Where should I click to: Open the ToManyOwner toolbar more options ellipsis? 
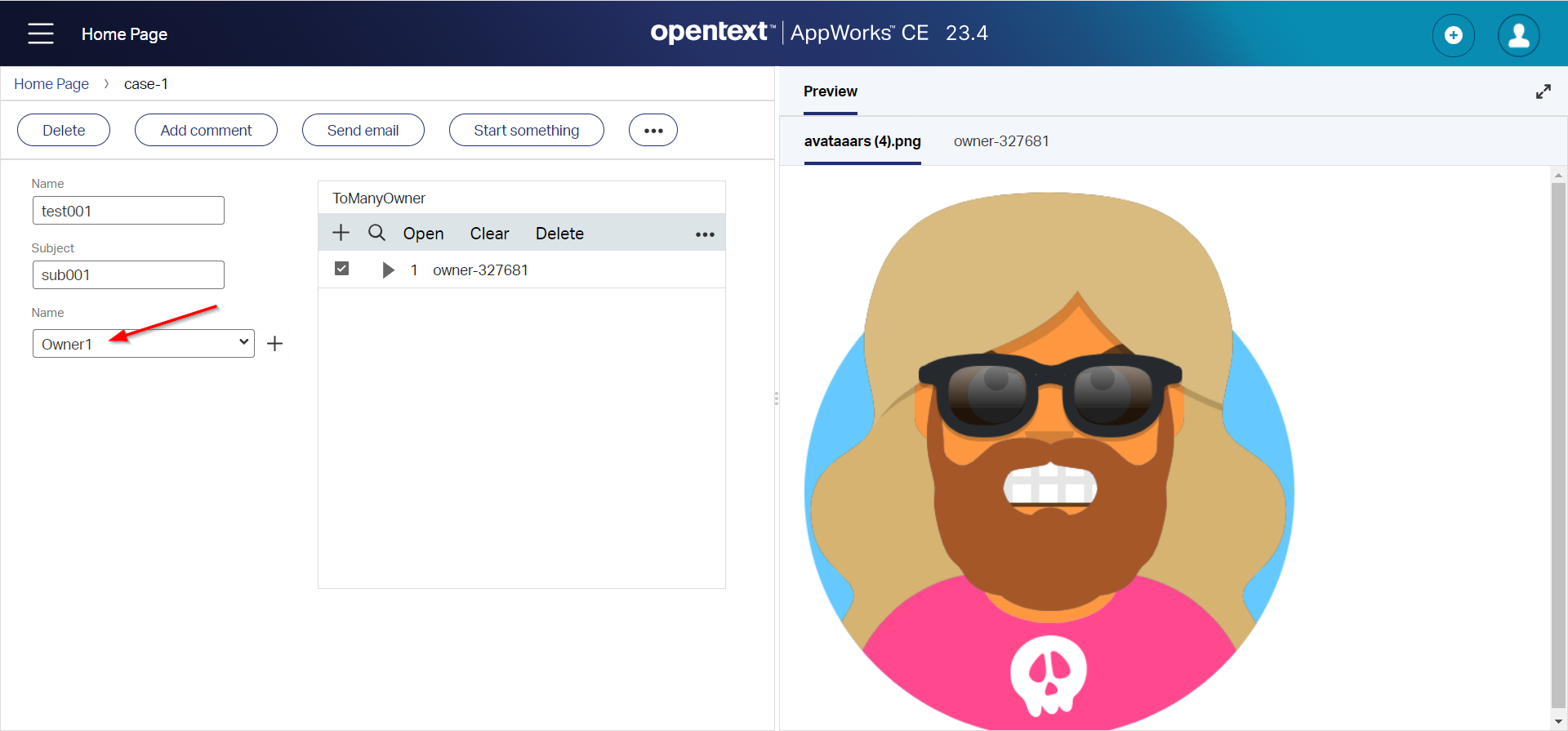(704, 234)
